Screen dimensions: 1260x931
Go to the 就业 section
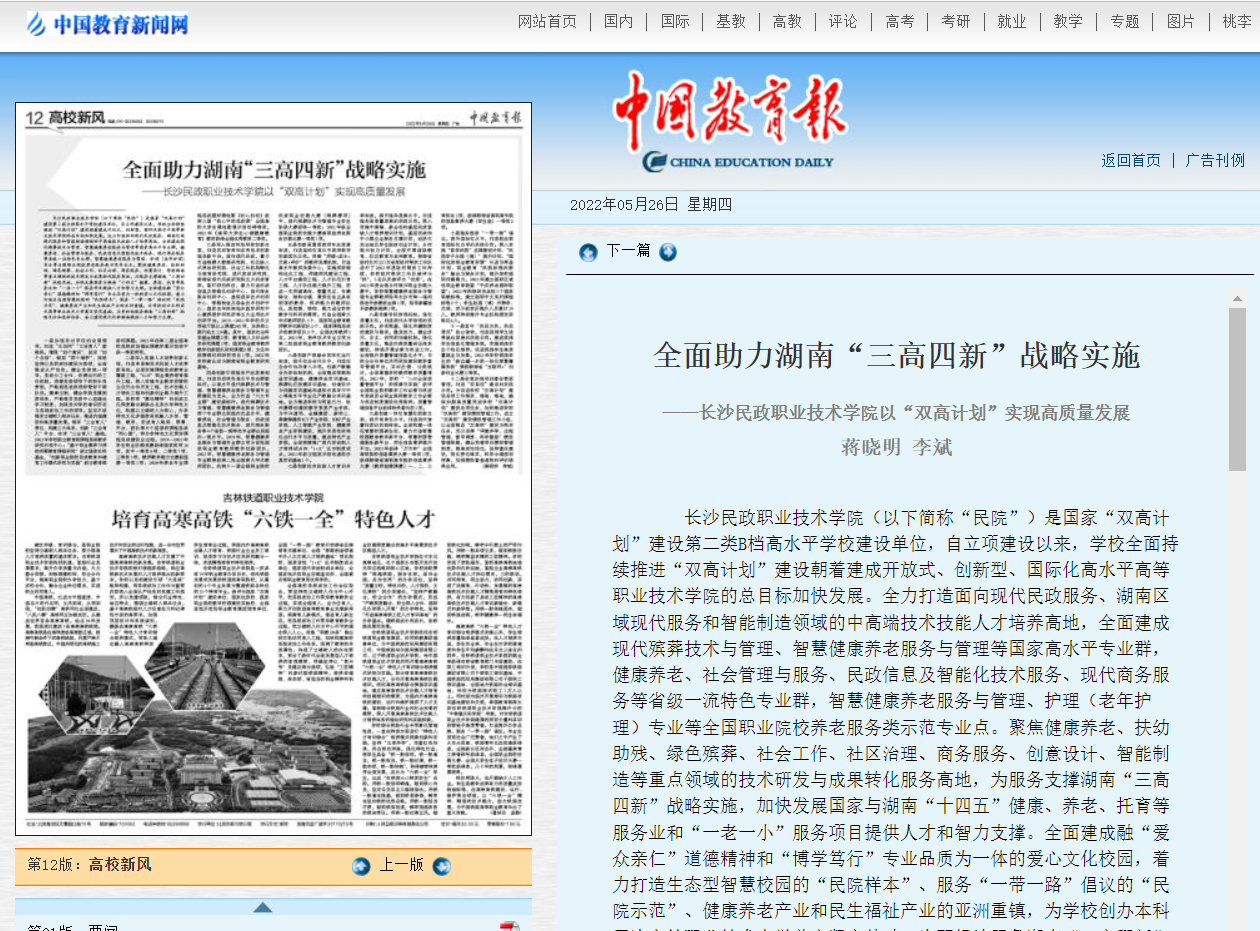1011,21
